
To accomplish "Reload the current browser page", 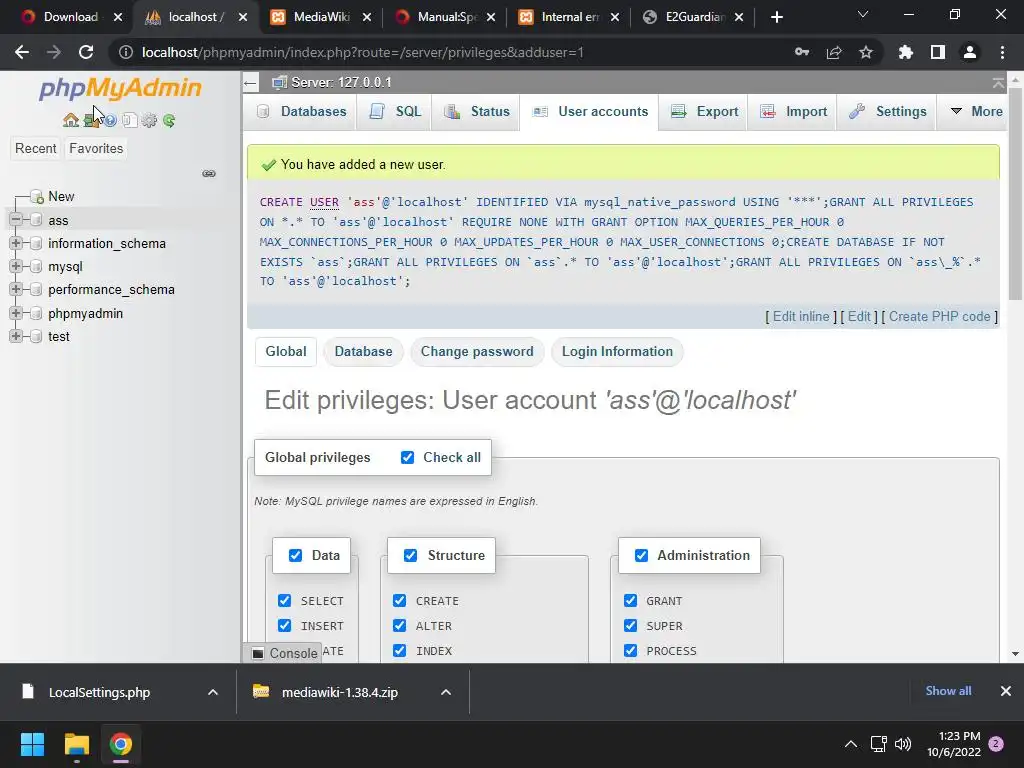I will [x=86, y=52].
